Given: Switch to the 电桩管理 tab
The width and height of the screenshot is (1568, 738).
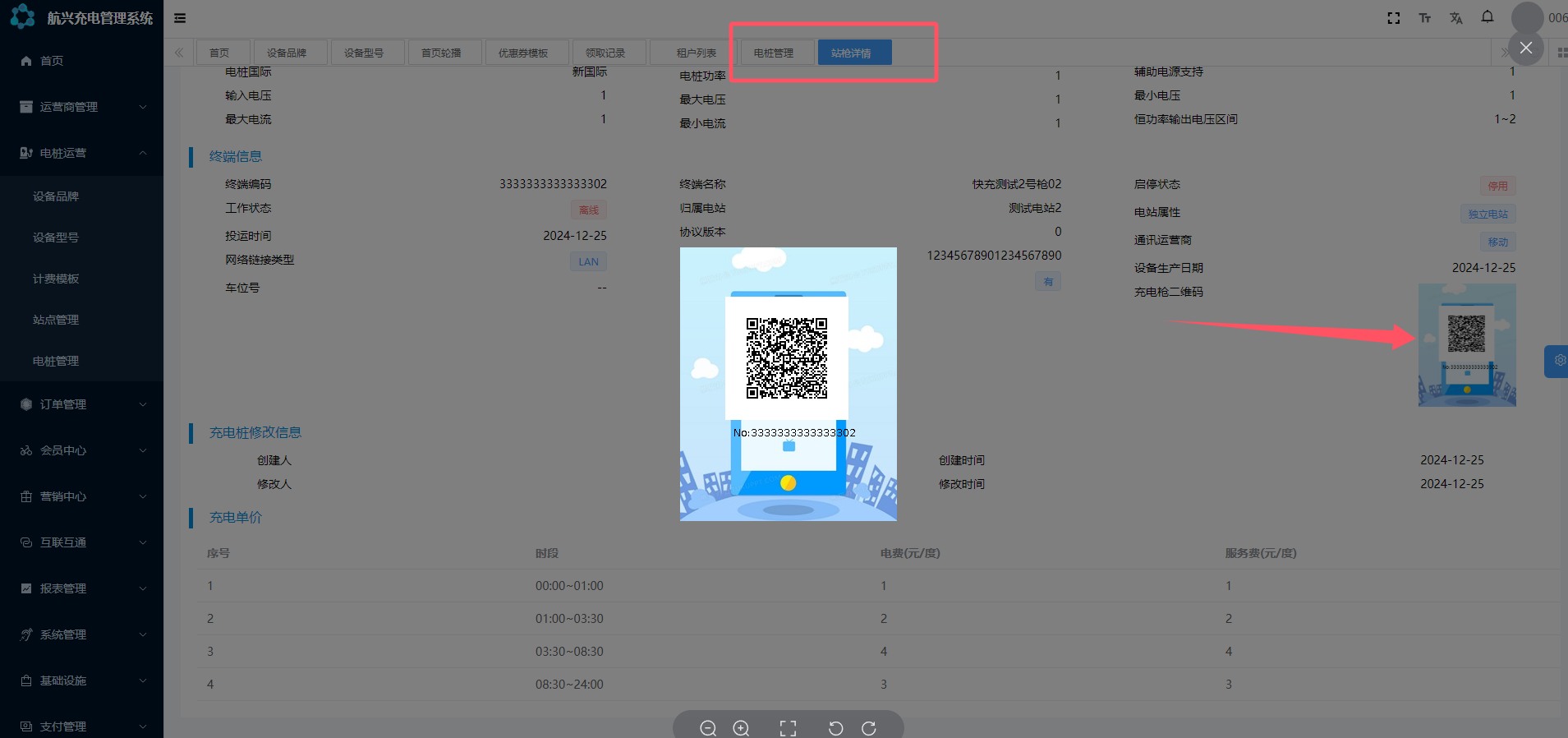Looking at the screenshot, I should (773, 53).
